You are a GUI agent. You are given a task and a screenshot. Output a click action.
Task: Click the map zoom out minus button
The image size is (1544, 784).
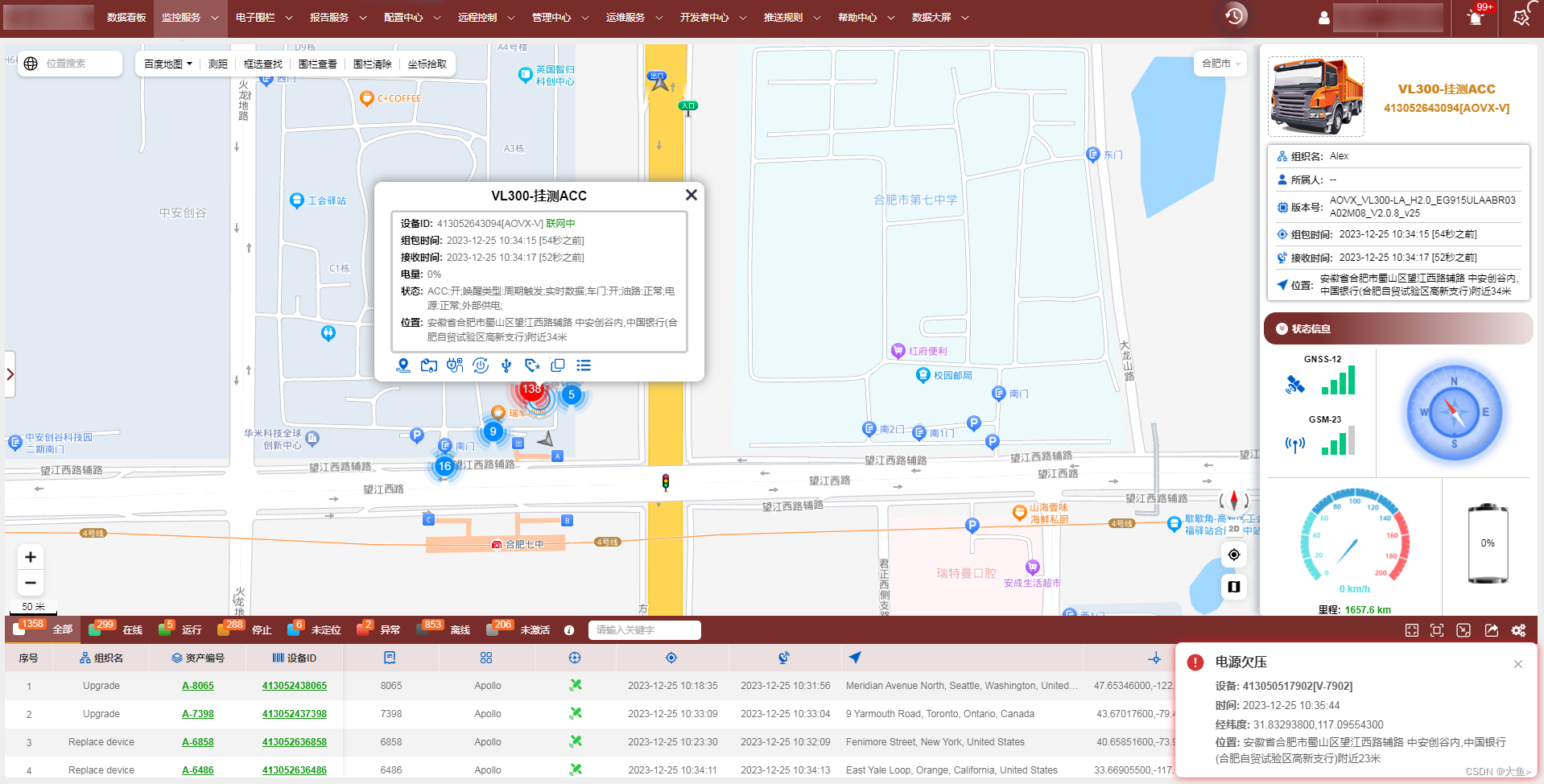[31, 583]
